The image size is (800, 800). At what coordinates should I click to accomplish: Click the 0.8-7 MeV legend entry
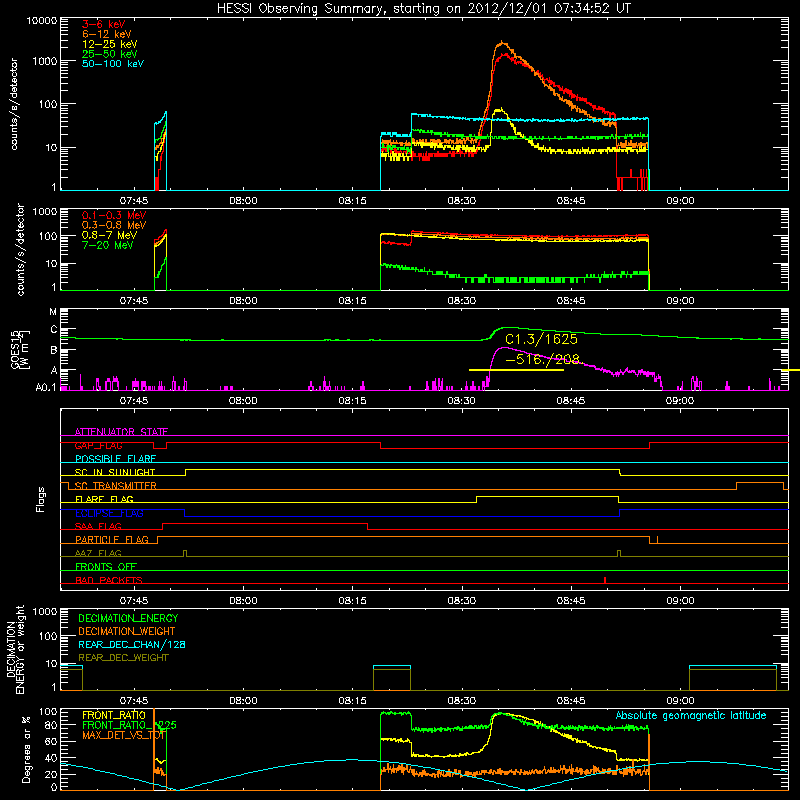click(x=109, y=235)
